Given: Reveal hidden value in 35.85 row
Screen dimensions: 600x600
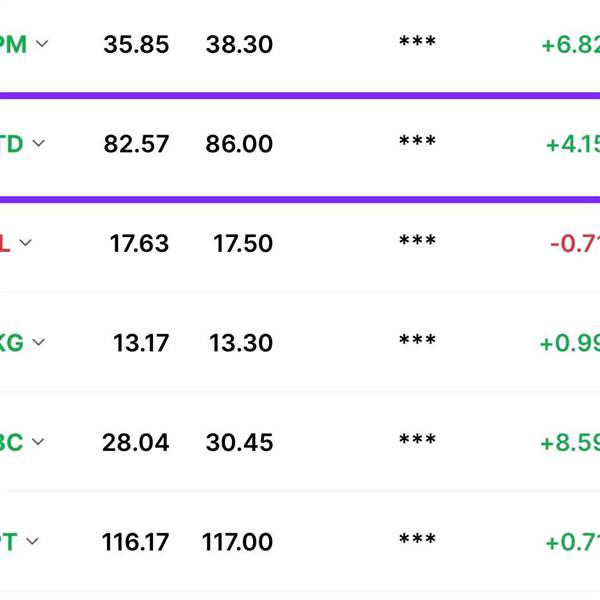Looking at the screenshot, I should pos(417,41).
